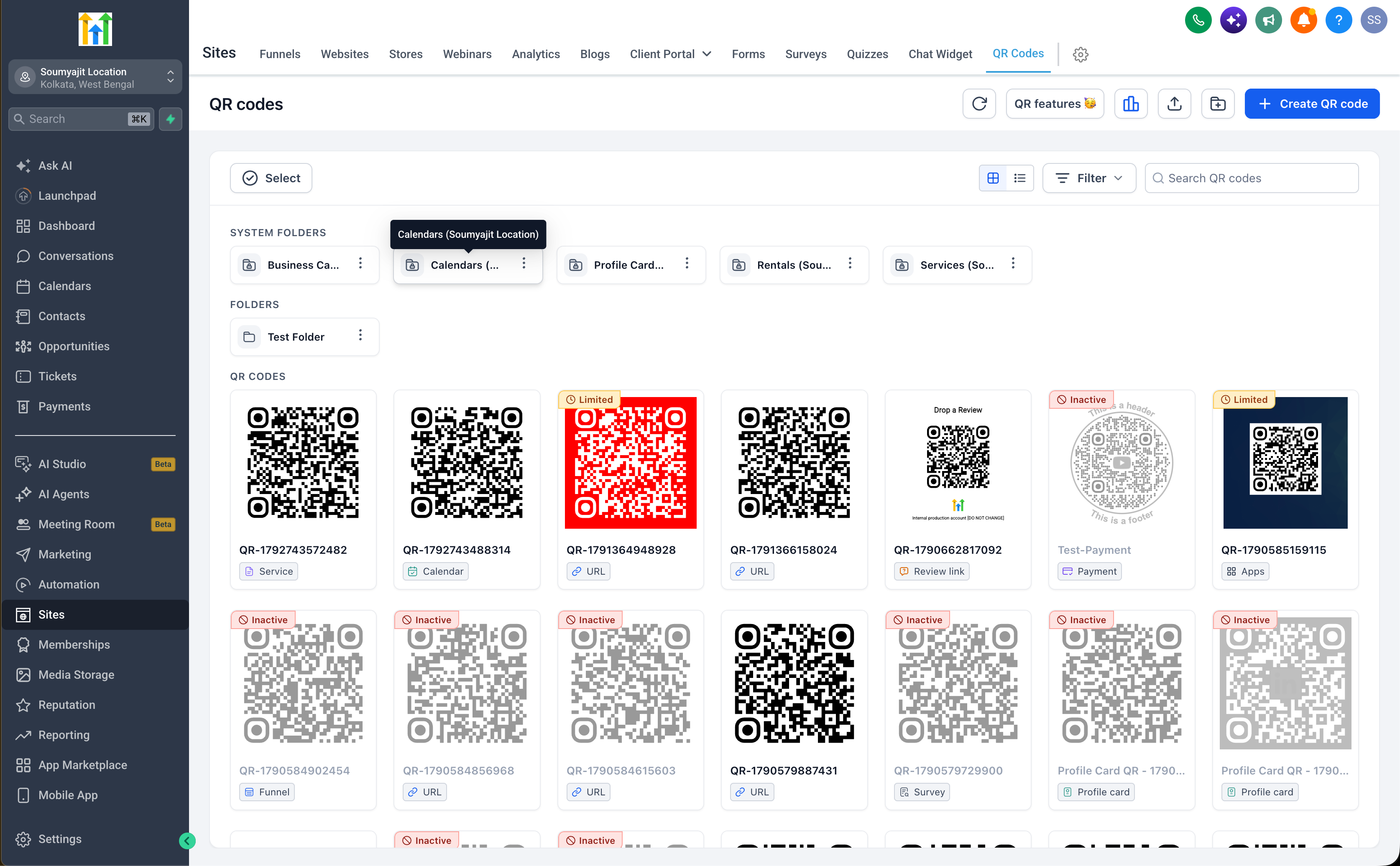Screen dimensions: 1400x866
Task: Create a new folder icon button
Action: pyautogui.click(x=1217, y=104)
